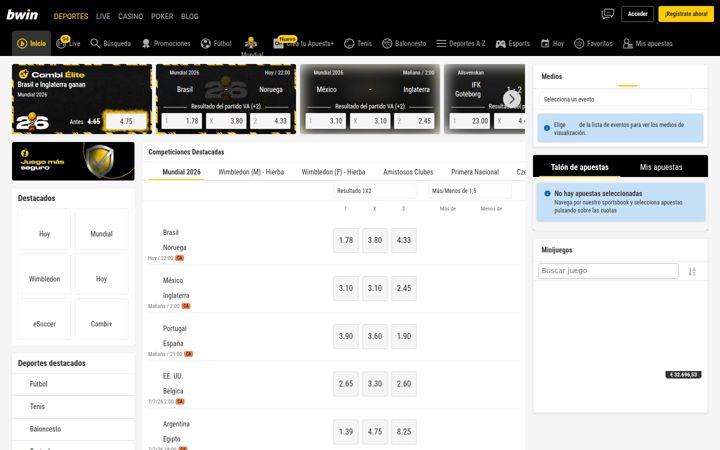The width and height of the screenshot is (720, 450).
Task: Open Promociones ribbon icon
Action: point(146,44)
